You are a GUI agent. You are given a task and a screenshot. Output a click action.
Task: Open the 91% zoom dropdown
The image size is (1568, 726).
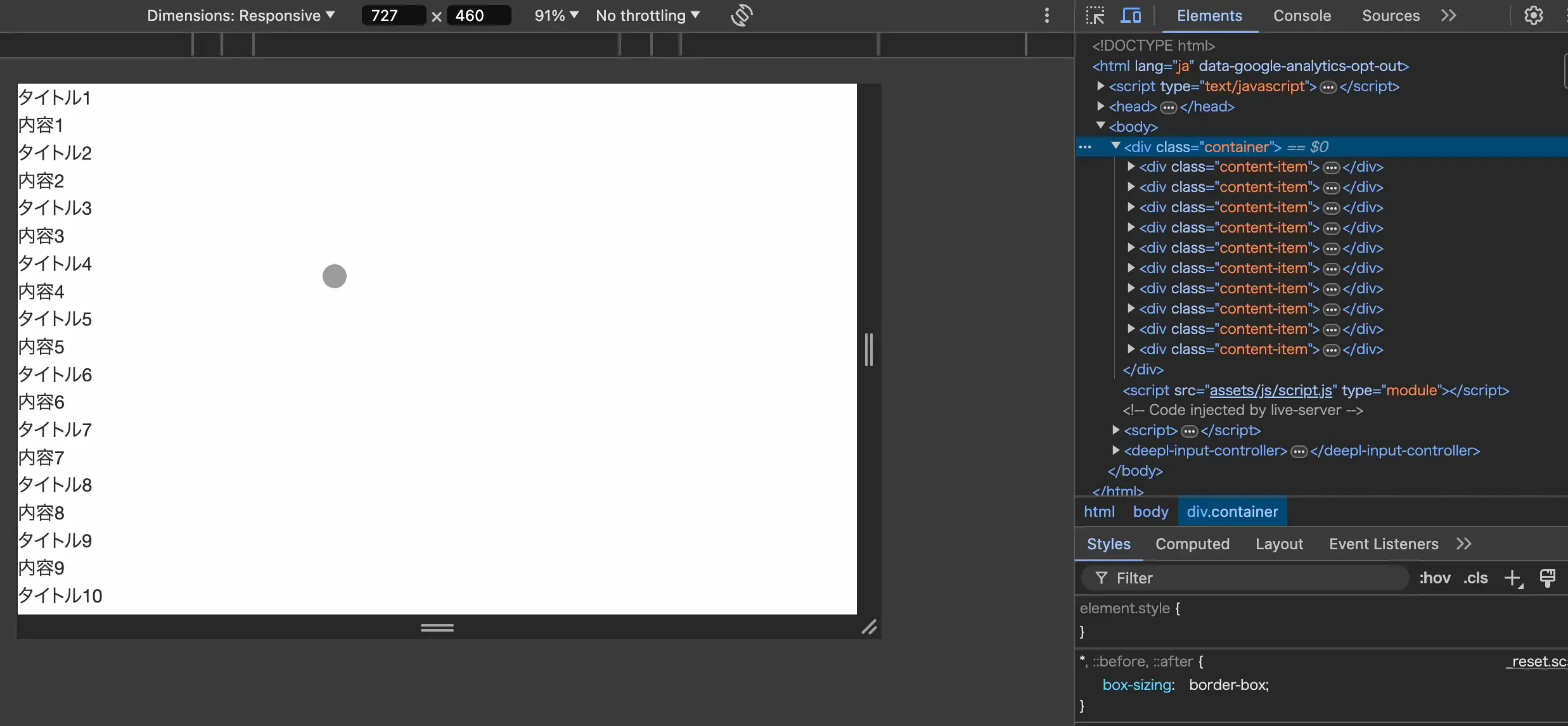tap(556, 15)
